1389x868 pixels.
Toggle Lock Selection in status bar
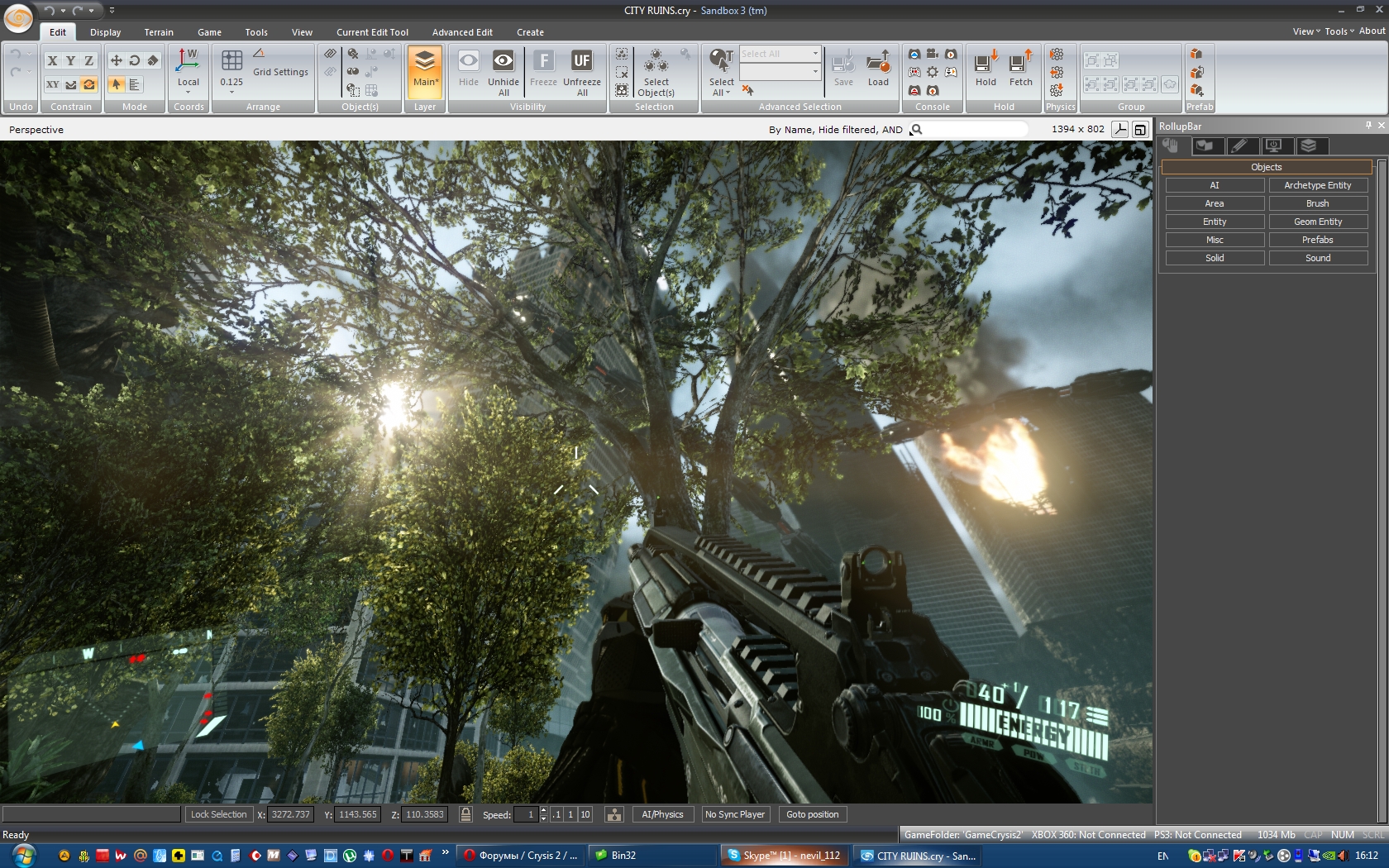pos(218,814)
